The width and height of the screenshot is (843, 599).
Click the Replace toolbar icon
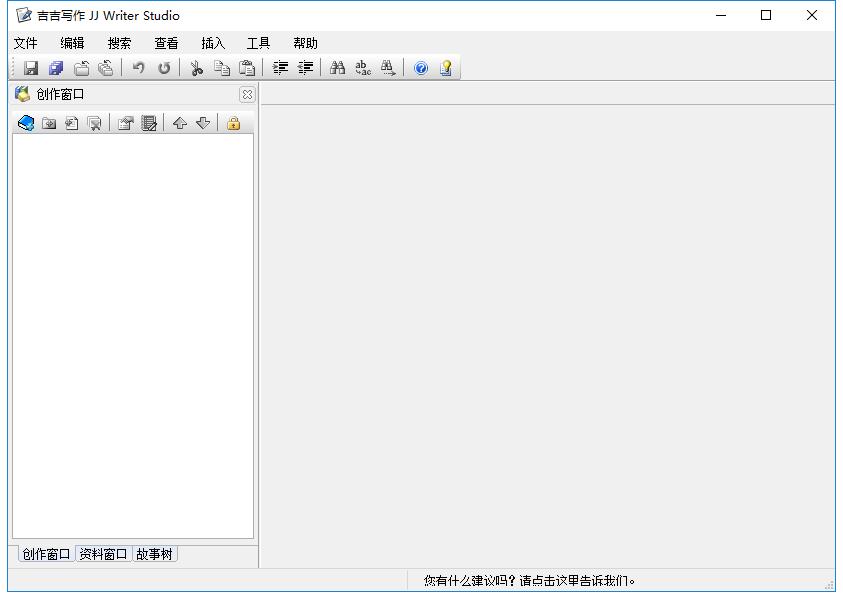[x=361, y=67]
